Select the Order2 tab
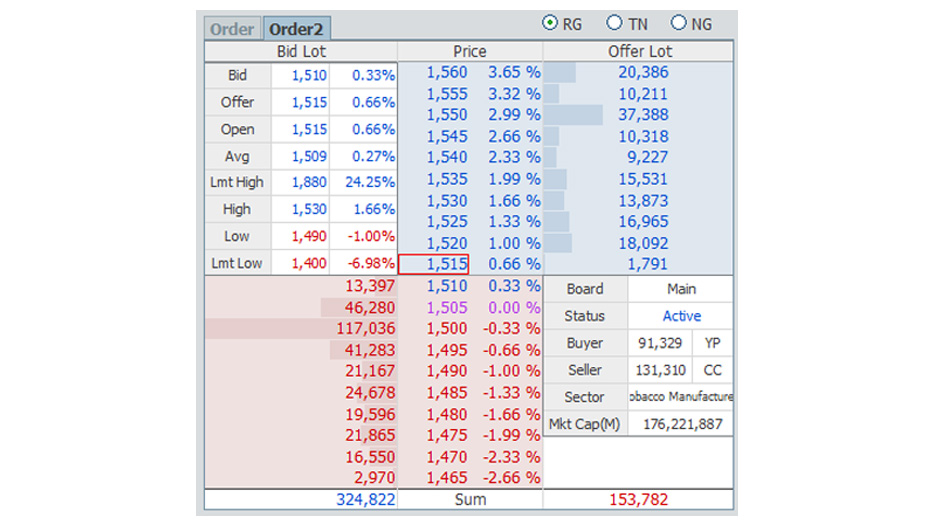This screenshot has width=934, height=526. (x=297, y=29)
